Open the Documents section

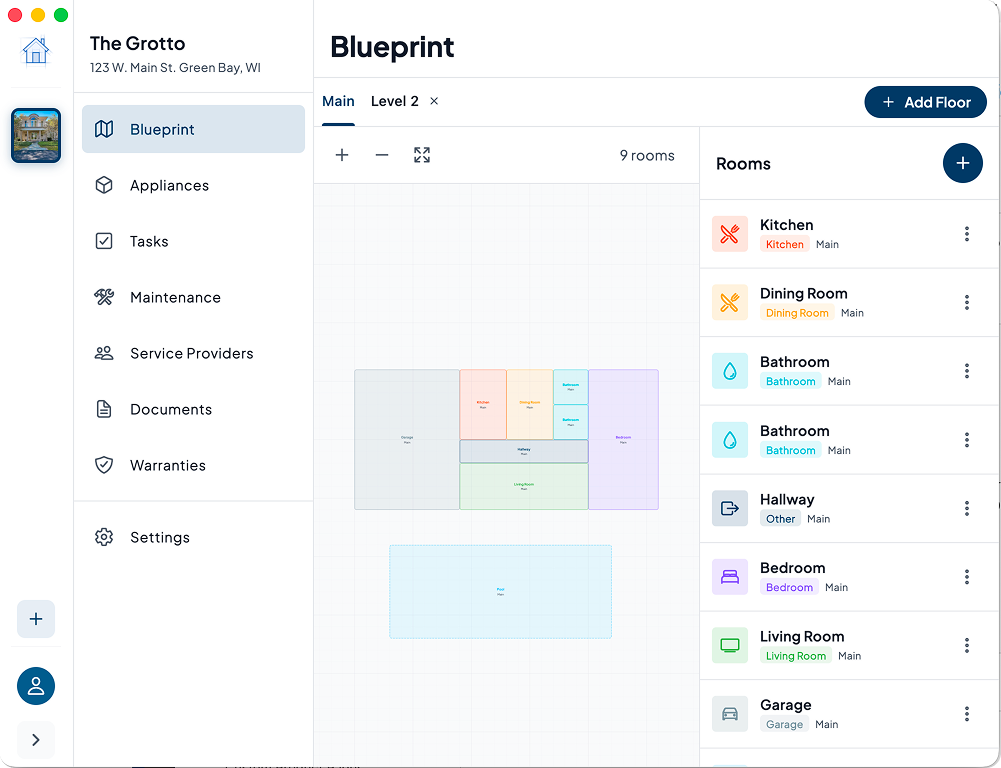click(x=170, y=409)
